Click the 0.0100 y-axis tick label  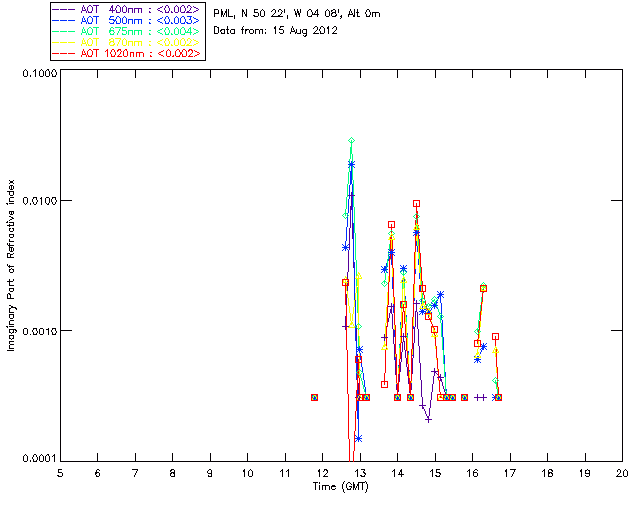point(39,201)
